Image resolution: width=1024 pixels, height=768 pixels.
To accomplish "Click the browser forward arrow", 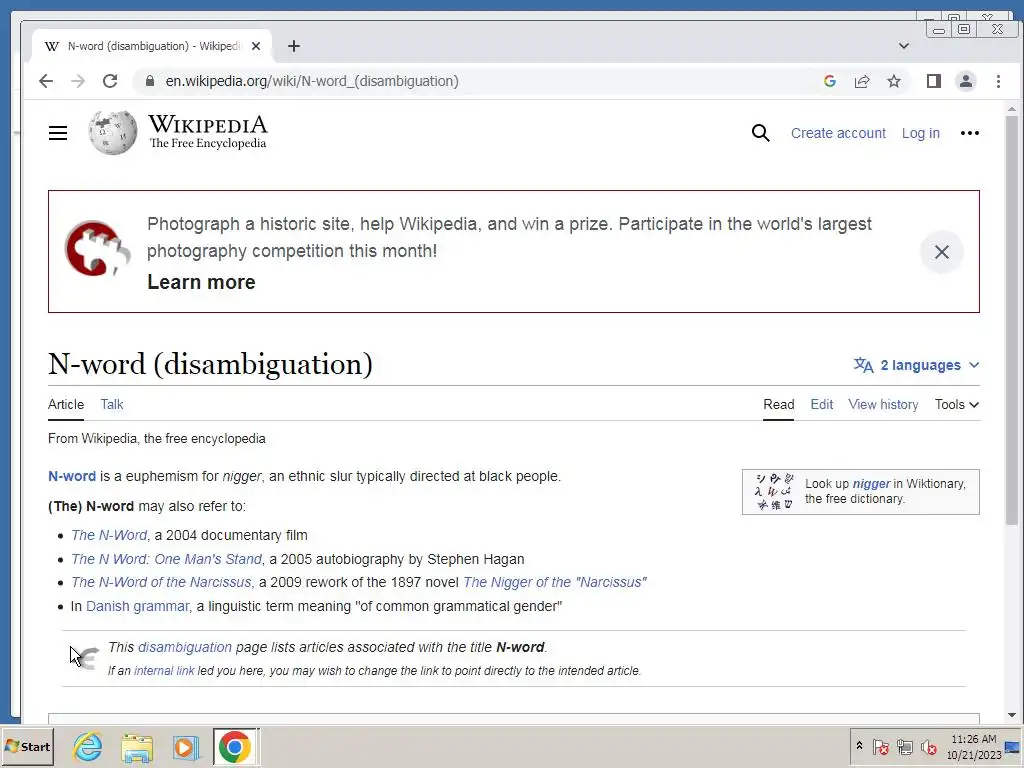I will tap(78, 81).
